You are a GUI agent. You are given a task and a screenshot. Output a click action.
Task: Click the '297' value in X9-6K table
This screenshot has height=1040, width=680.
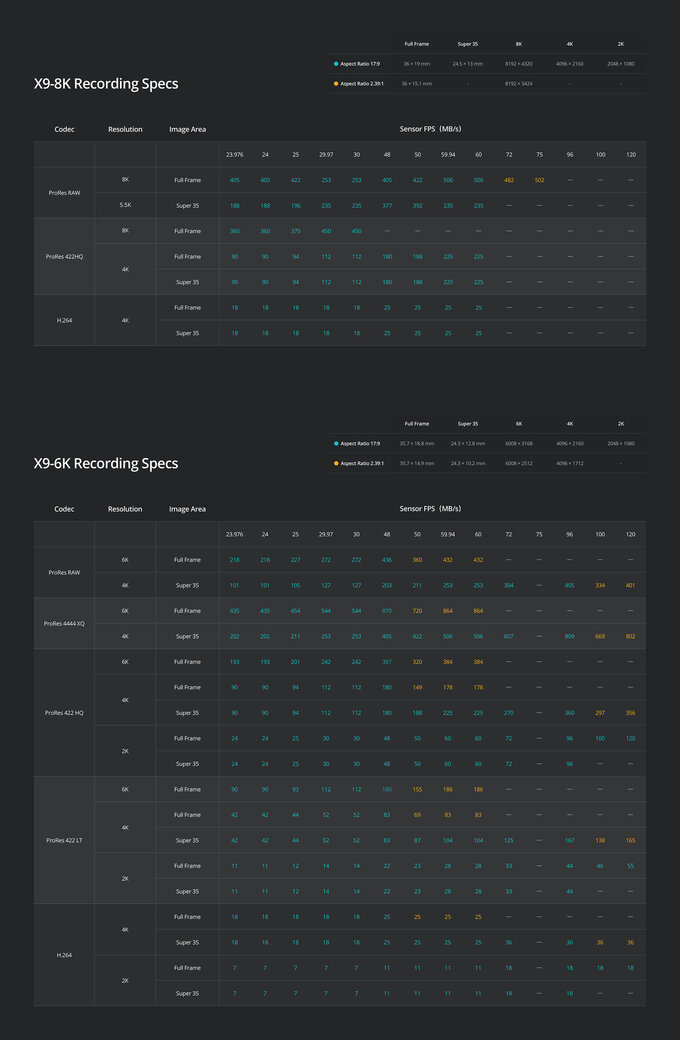(600, 713)
